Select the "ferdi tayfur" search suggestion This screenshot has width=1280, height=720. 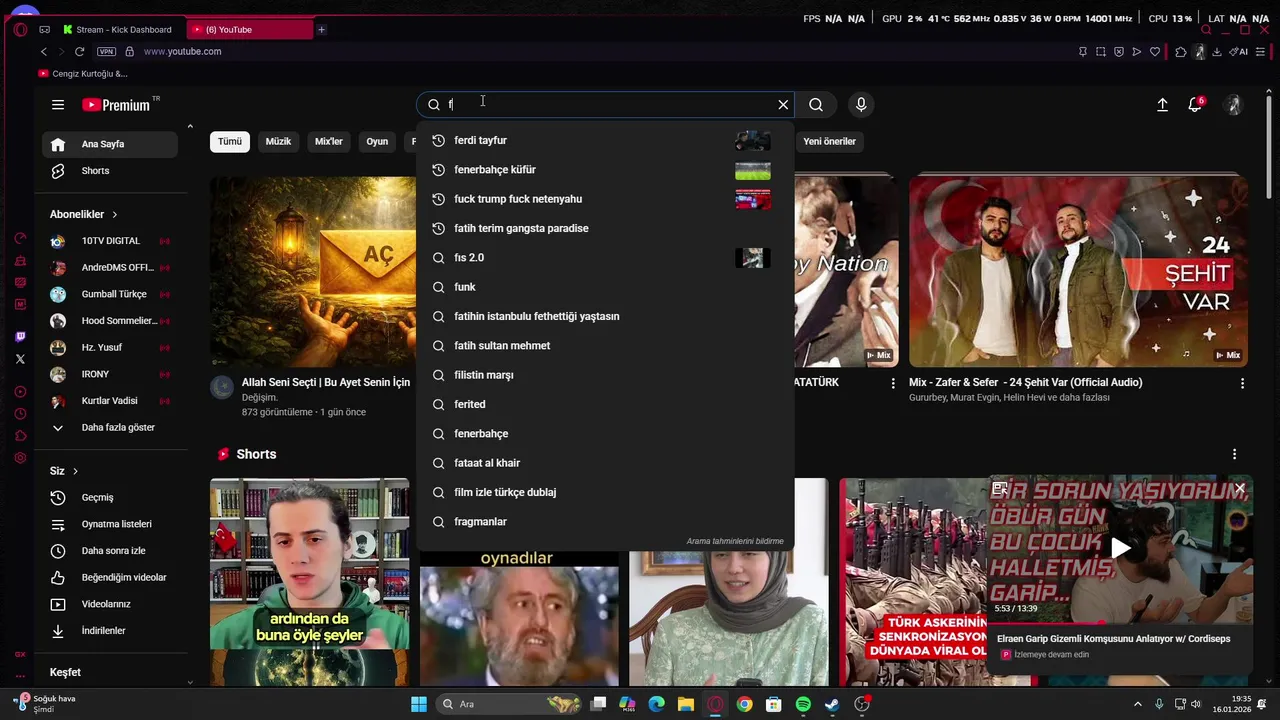pyautogui.click(x=605, y=141)
